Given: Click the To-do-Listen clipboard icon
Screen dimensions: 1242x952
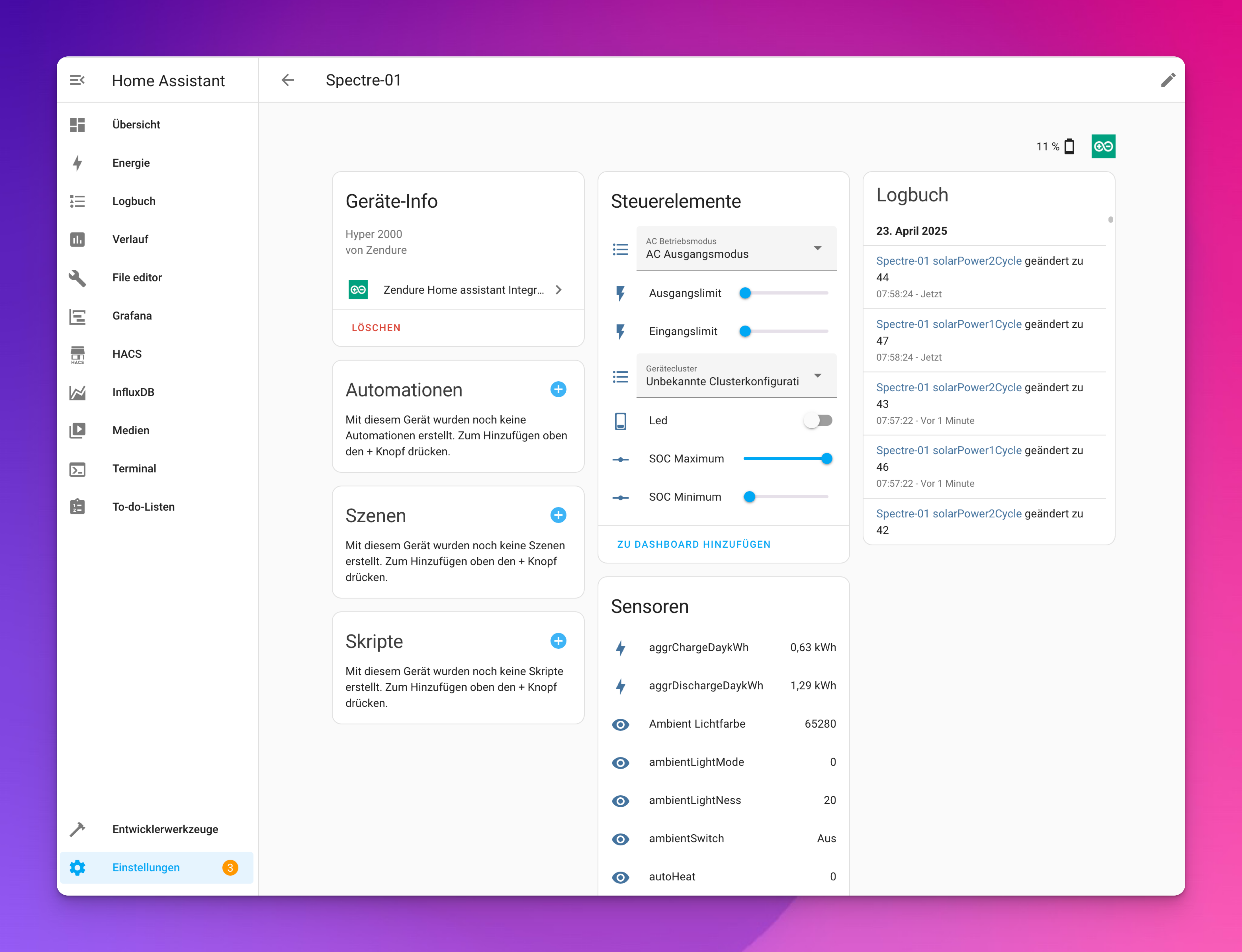Looking at the screenshot, I should (x=78, y=506).
